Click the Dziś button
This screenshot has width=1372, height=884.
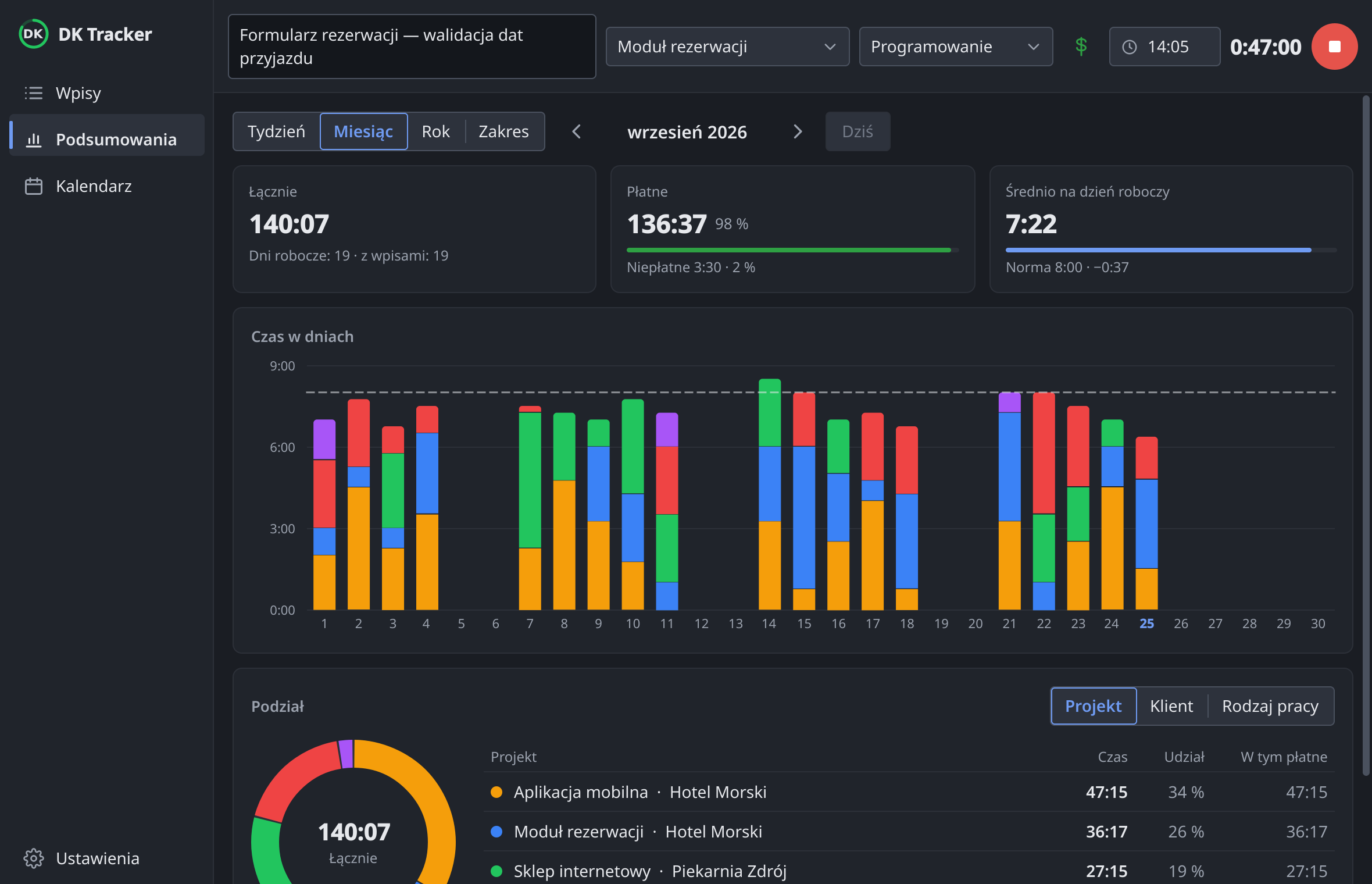click(x=858, y=131)
